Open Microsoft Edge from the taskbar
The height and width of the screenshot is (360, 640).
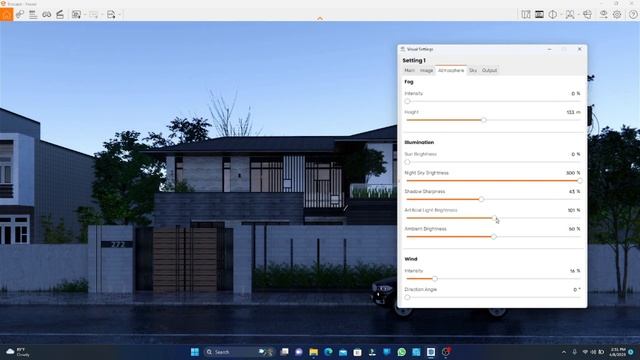pos(328,352)
